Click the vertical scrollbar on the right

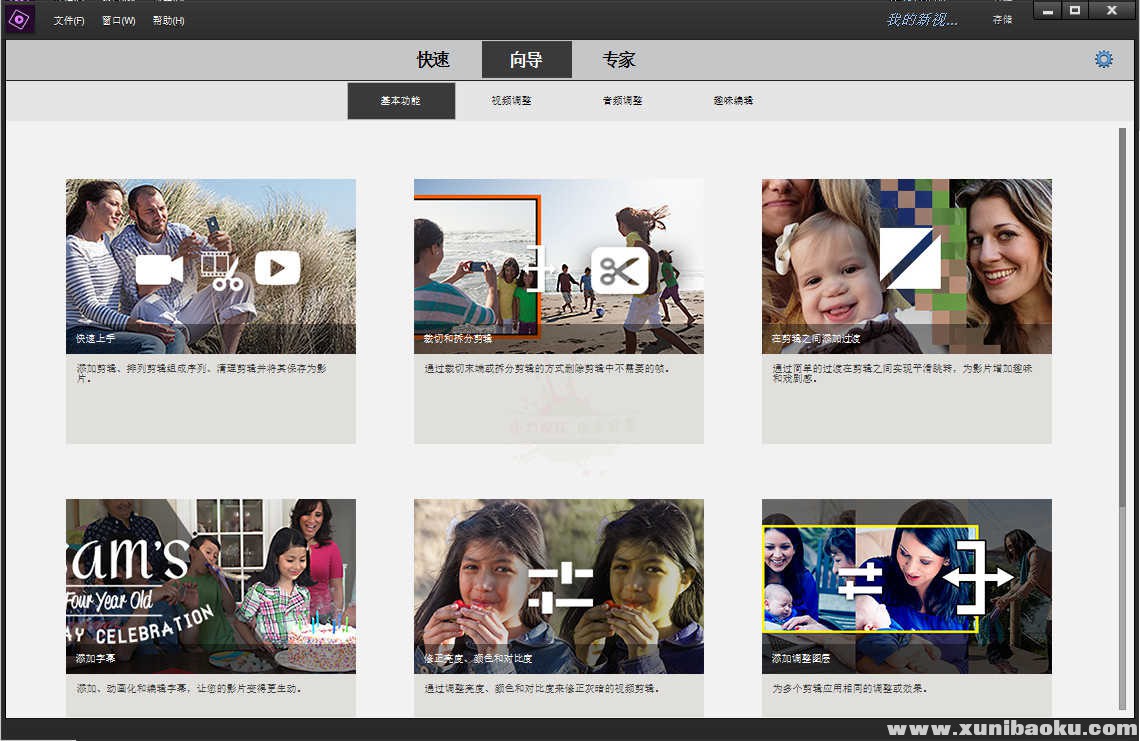coord(1122,400)
